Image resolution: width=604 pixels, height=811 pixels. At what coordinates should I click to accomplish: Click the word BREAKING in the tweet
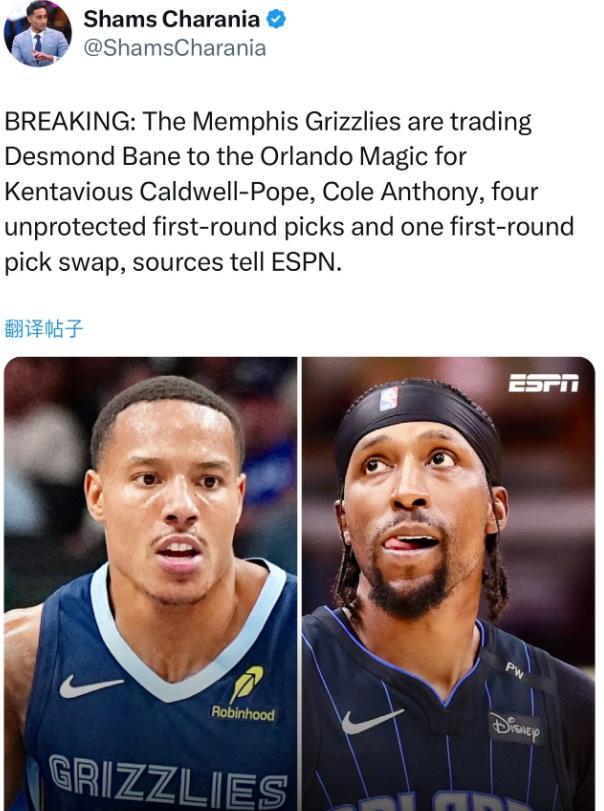click(x=68, y=122)
